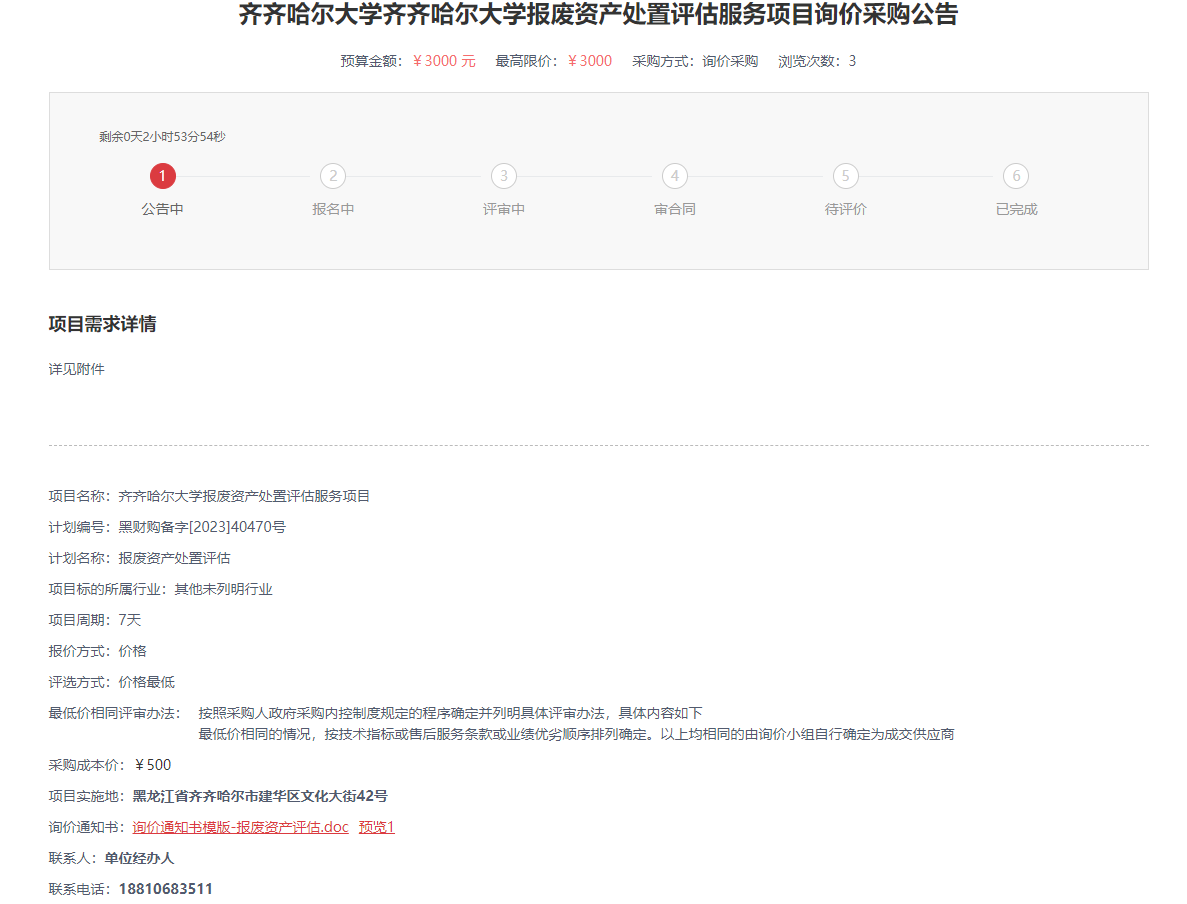This screenshot has height=904, width=1187.
Task: Click the contact phone number 18810683511
Action: pyautogui.click(x=165, y=889)
